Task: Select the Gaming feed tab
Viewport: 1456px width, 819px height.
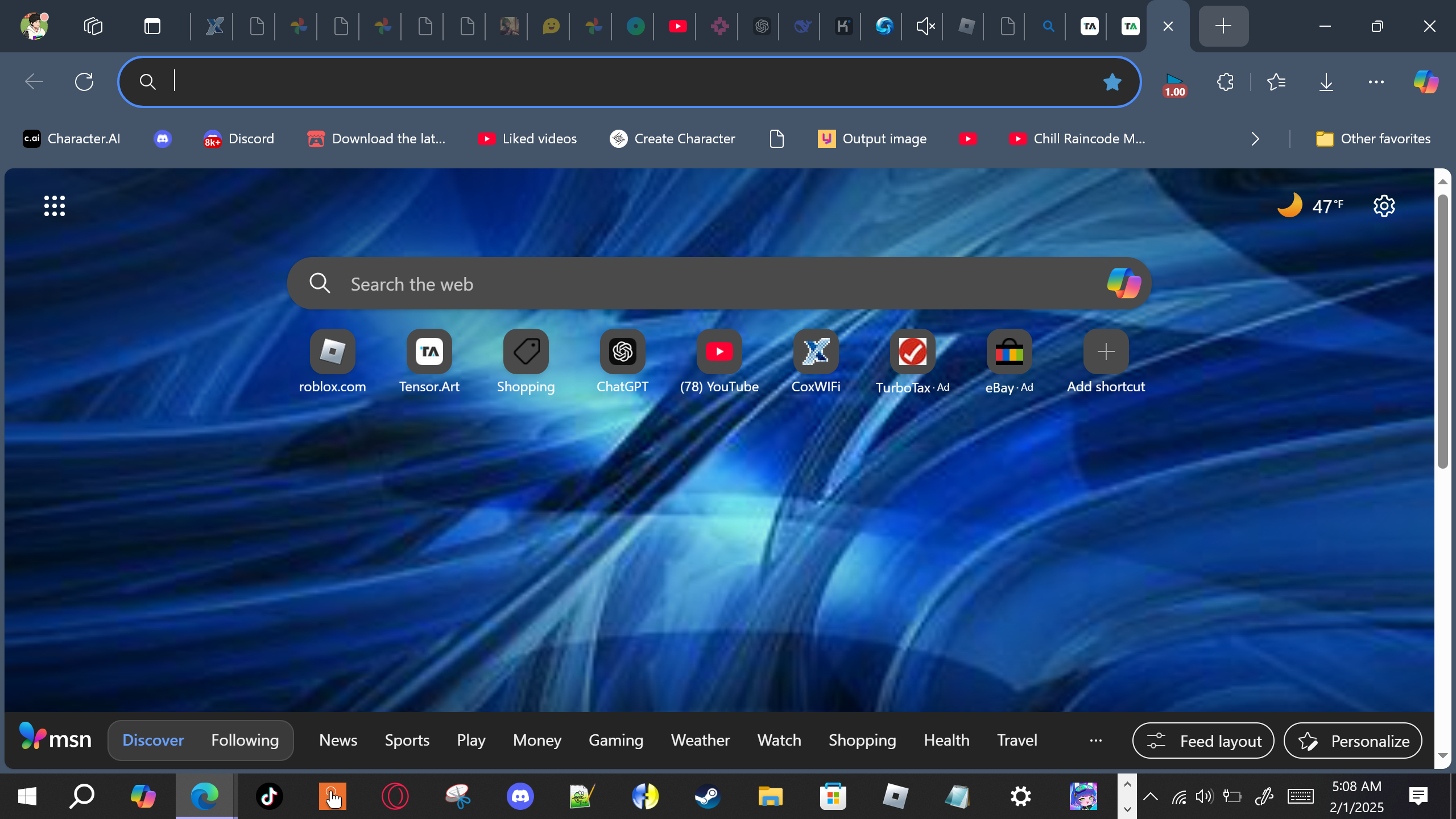Action: click(x=615, y=740)
